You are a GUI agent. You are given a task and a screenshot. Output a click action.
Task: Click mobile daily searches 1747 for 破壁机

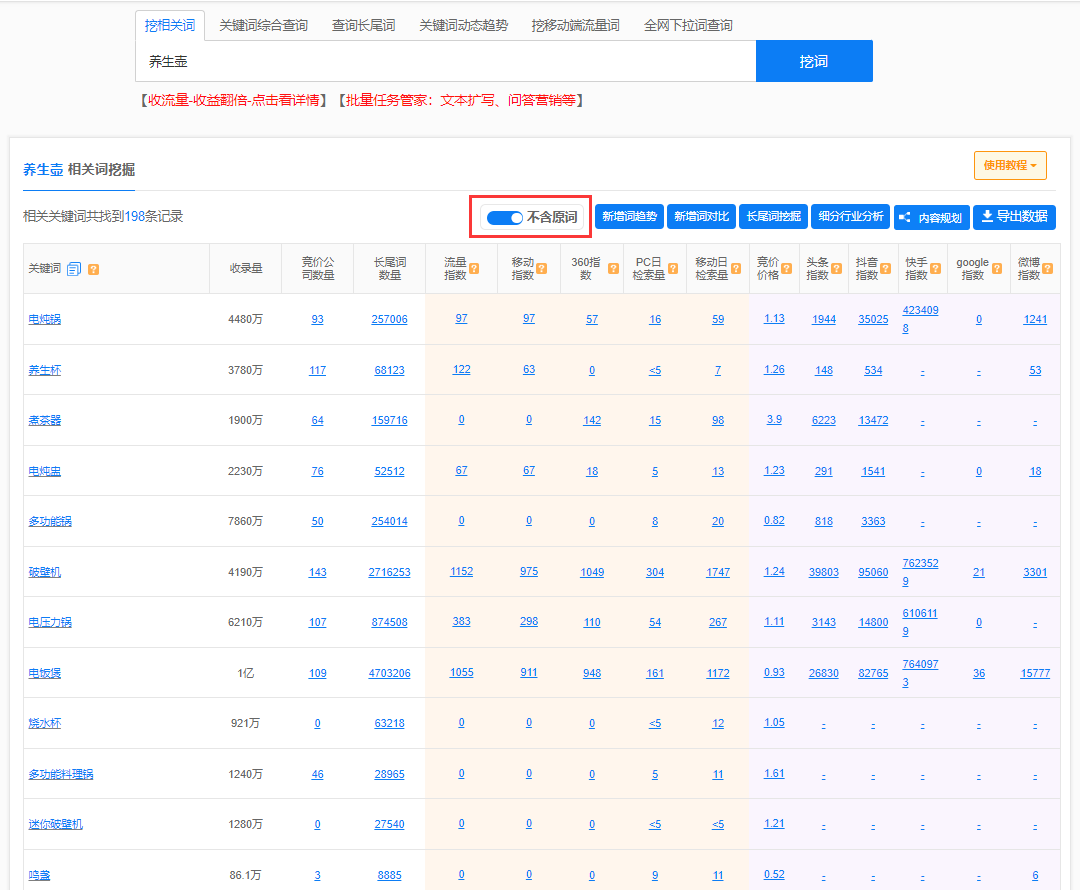718,572
